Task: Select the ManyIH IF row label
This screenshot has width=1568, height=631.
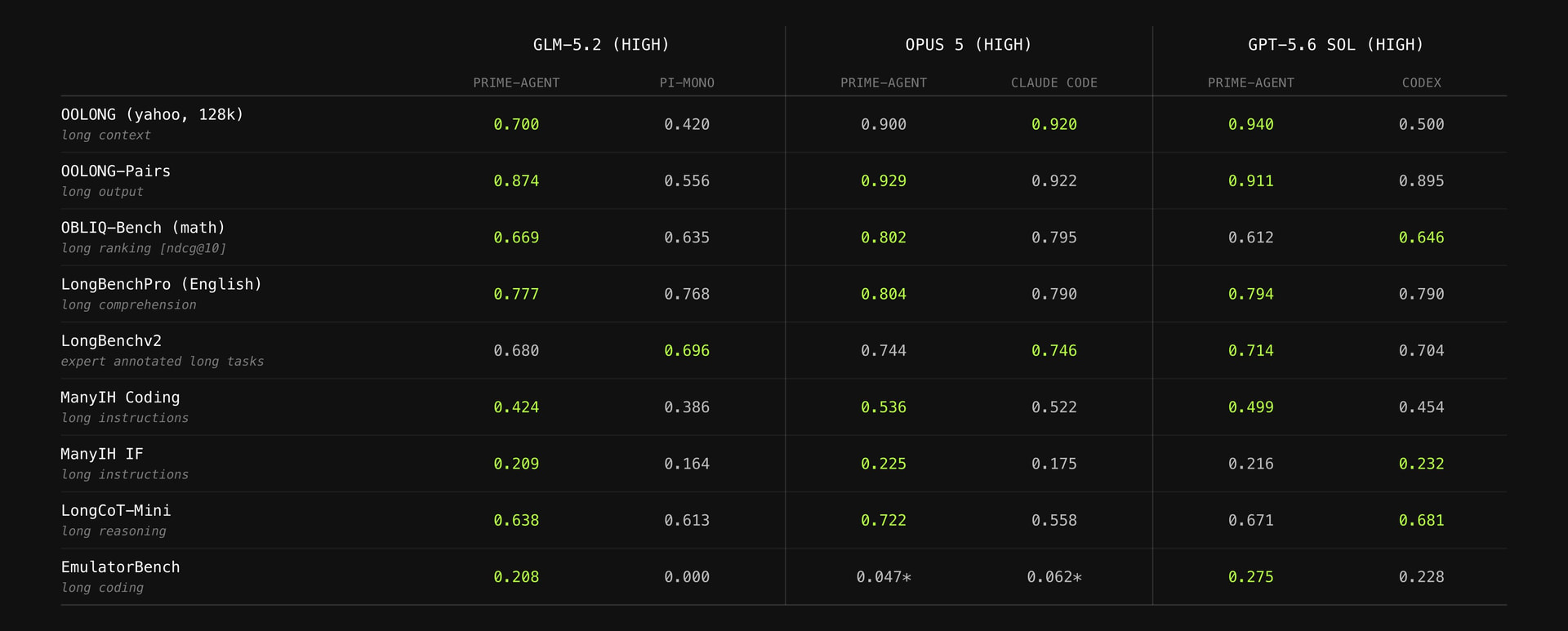Action: tap(102, 454)
